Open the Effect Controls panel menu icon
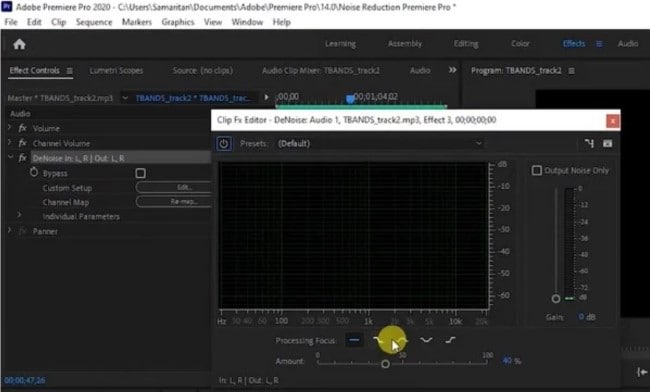 (70, 71)
